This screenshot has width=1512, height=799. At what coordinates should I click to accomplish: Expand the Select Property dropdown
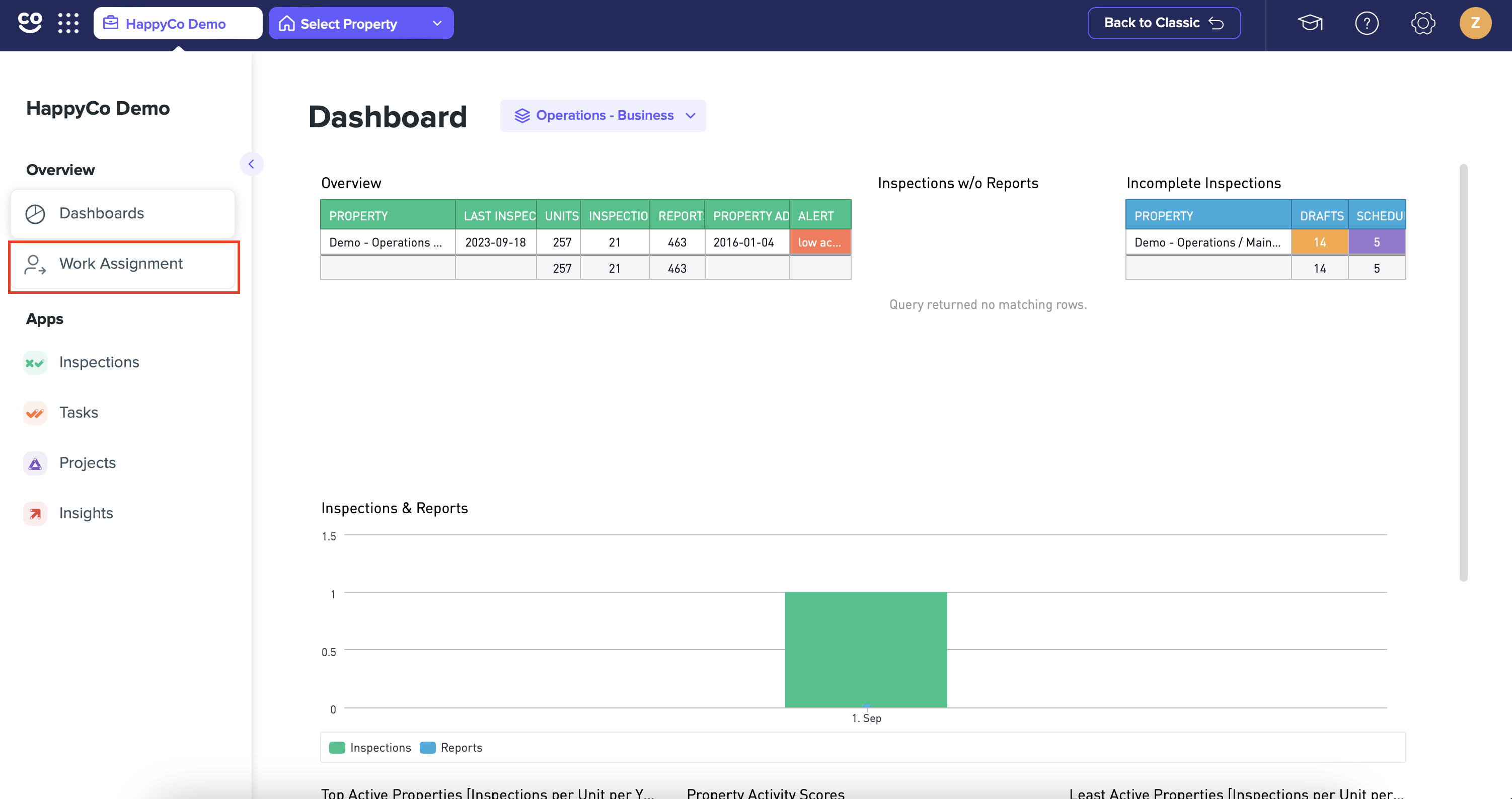(x=361, y=24)
